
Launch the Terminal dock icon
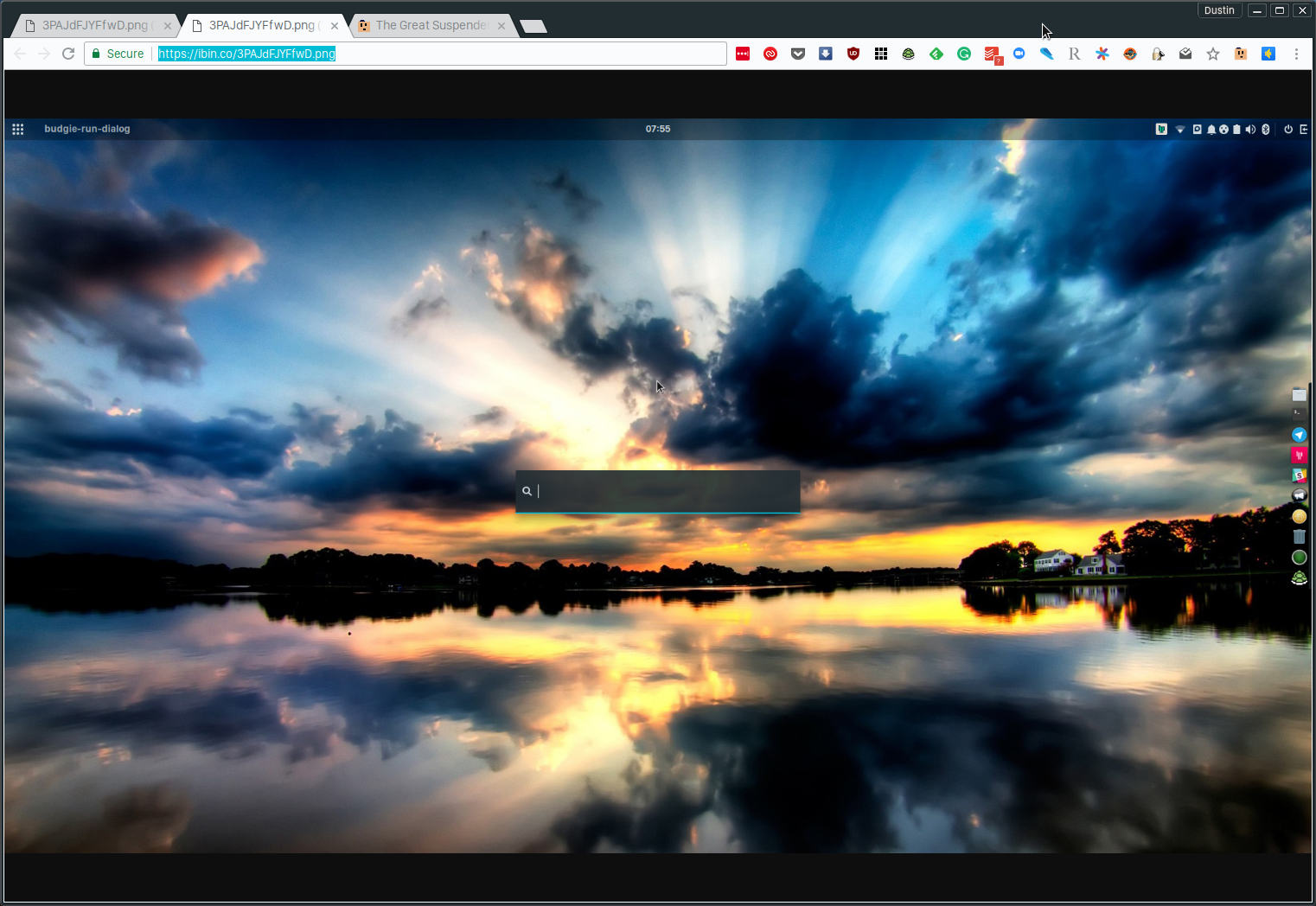click(x=1299, y=415)
